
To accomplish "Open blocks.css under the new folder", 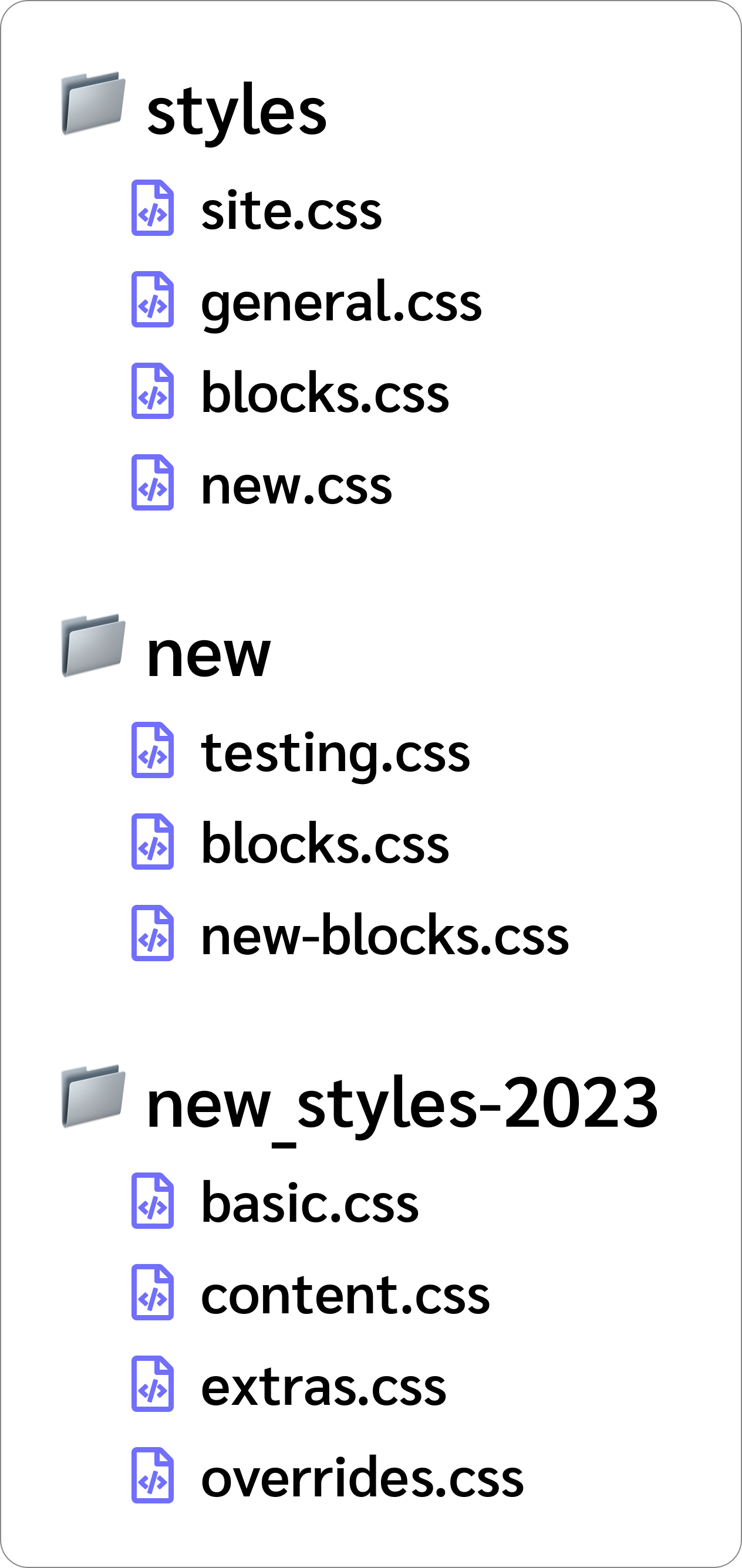I will tap(325, 844).
